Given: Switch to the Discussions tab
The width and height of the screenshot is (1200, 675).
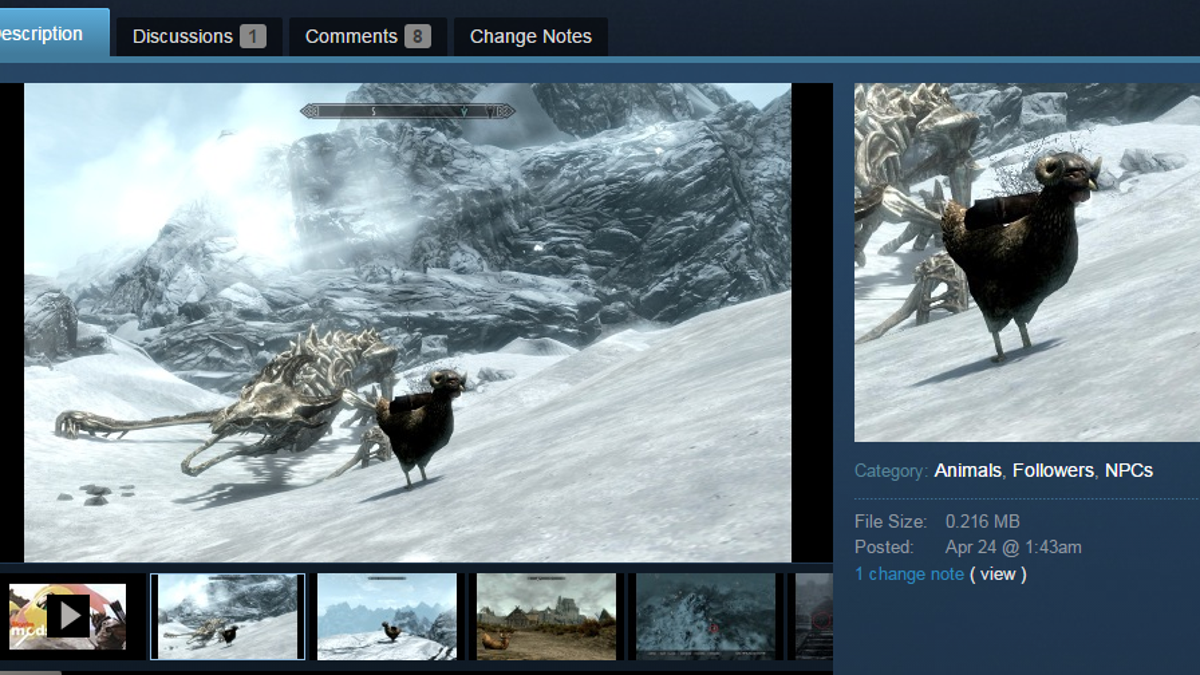Looking at the screenshot, I should [x=199, y=37].
